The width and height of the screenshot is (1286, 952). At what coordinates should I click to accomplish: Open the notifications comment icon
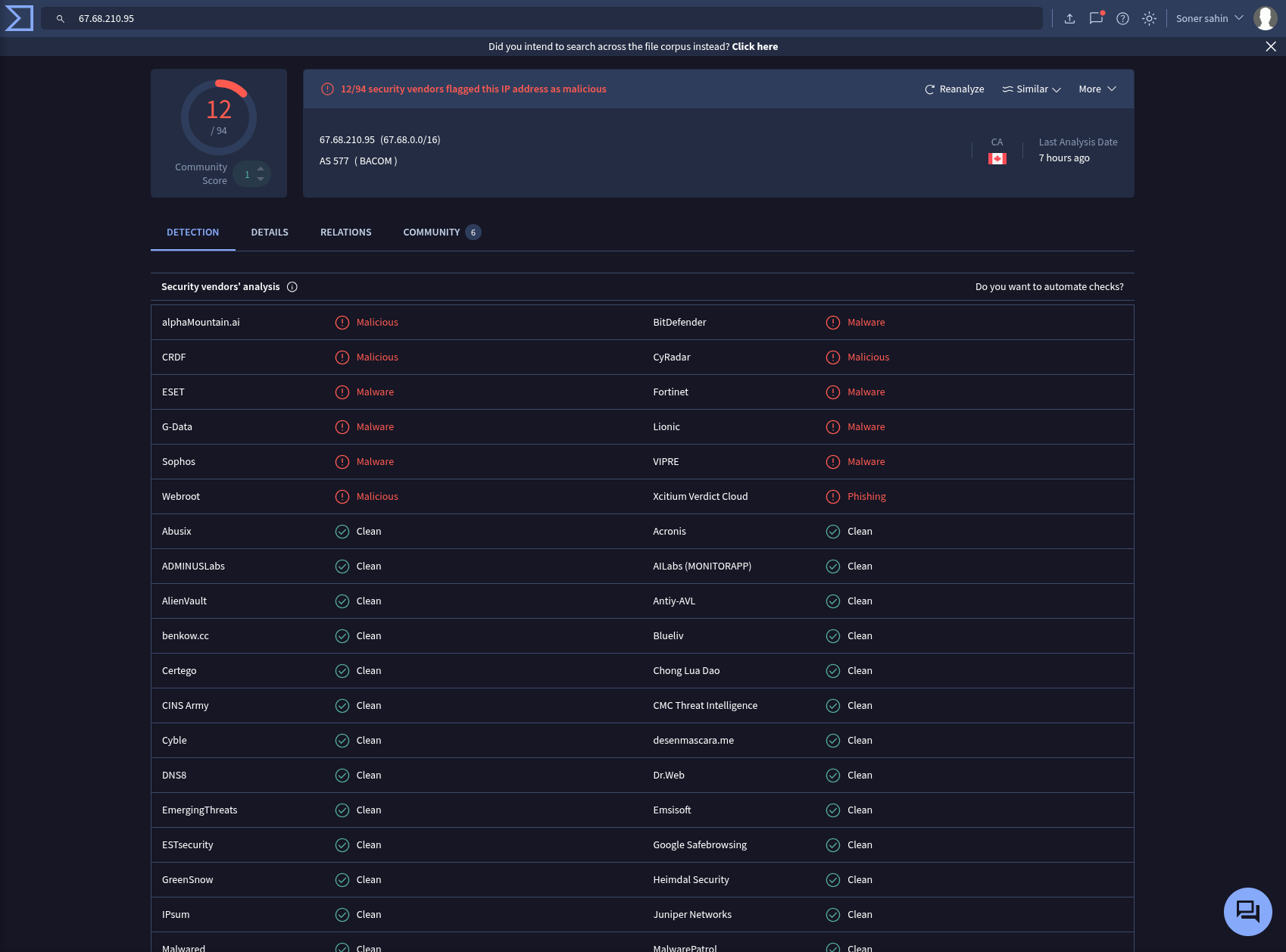[1096, 19]
